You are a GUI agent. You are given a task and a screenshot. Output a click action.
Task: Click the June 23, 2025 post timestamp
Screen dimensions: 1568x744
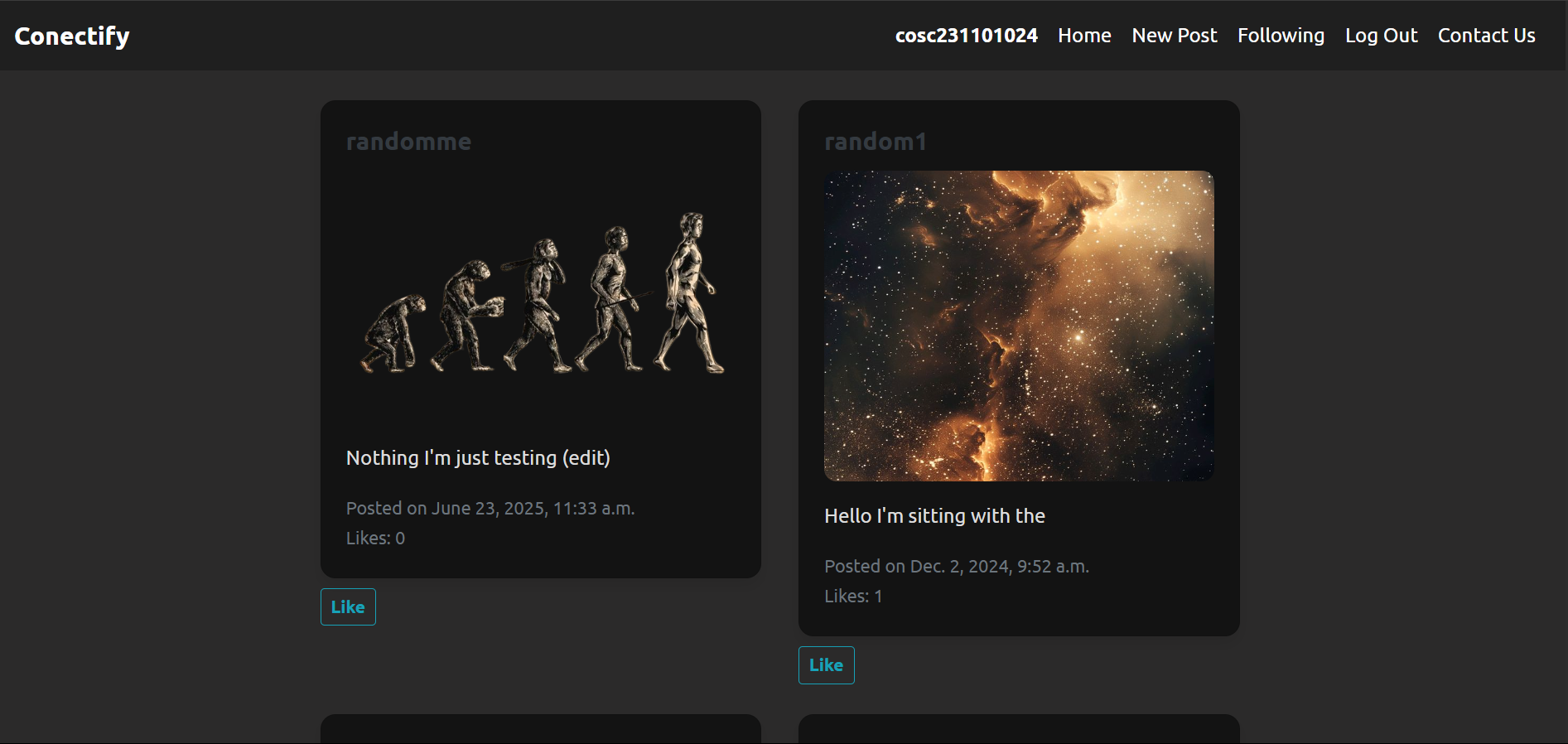pyautogui.click(x=490, y=509)
